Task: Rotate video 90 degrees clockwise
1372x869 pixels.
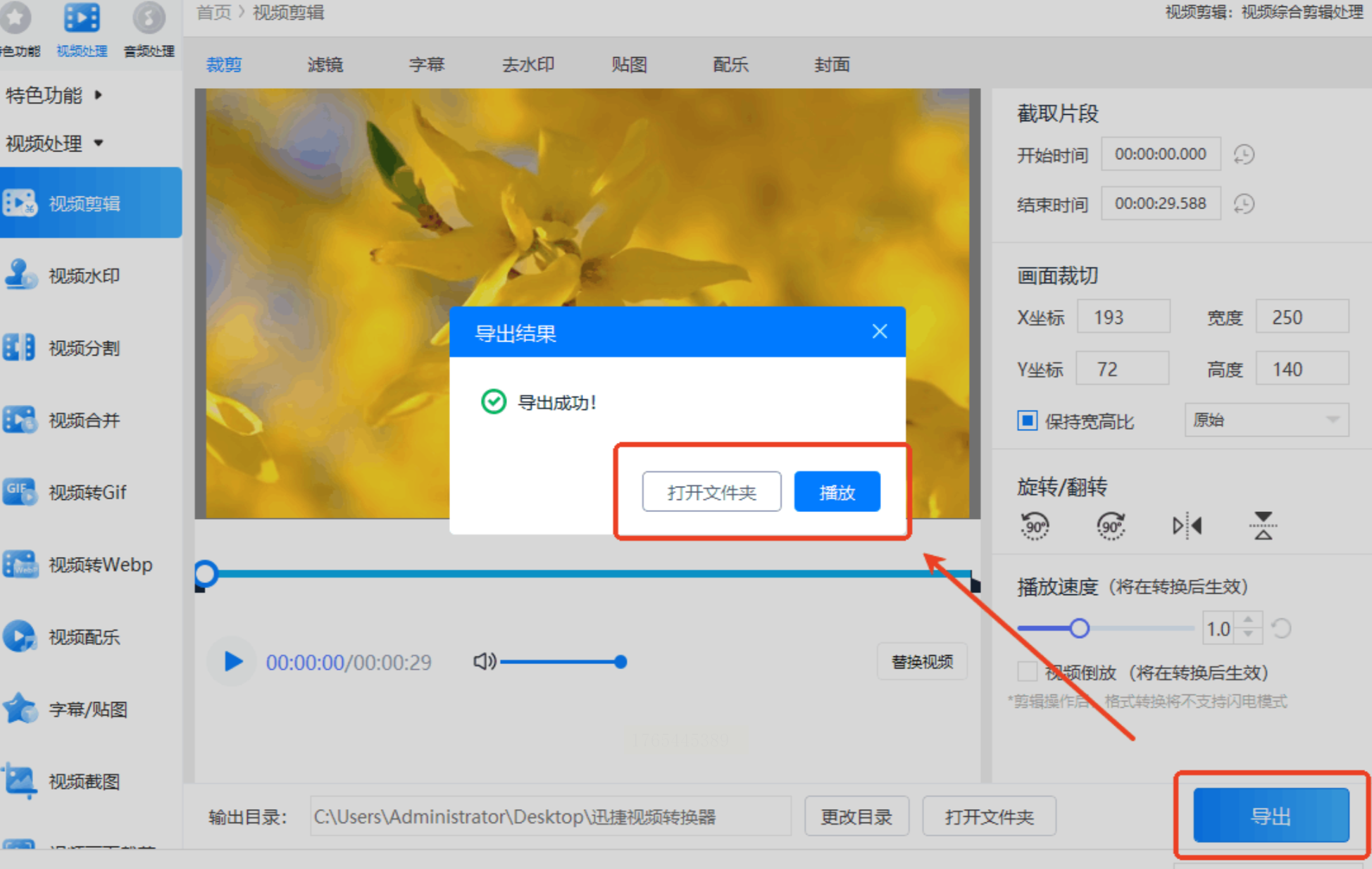Action: pos(1110,526)
